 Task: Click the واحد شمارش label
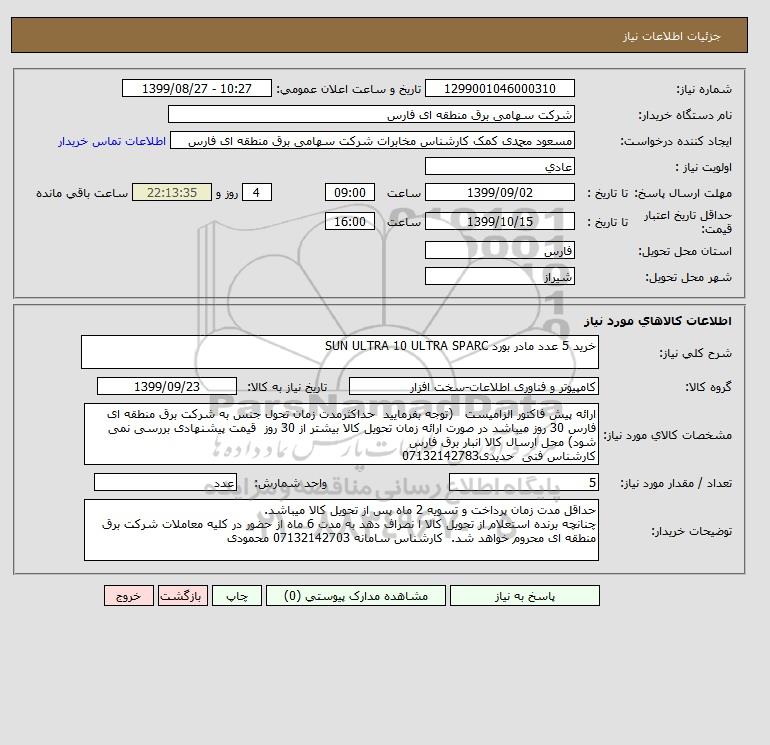(290, 483)
